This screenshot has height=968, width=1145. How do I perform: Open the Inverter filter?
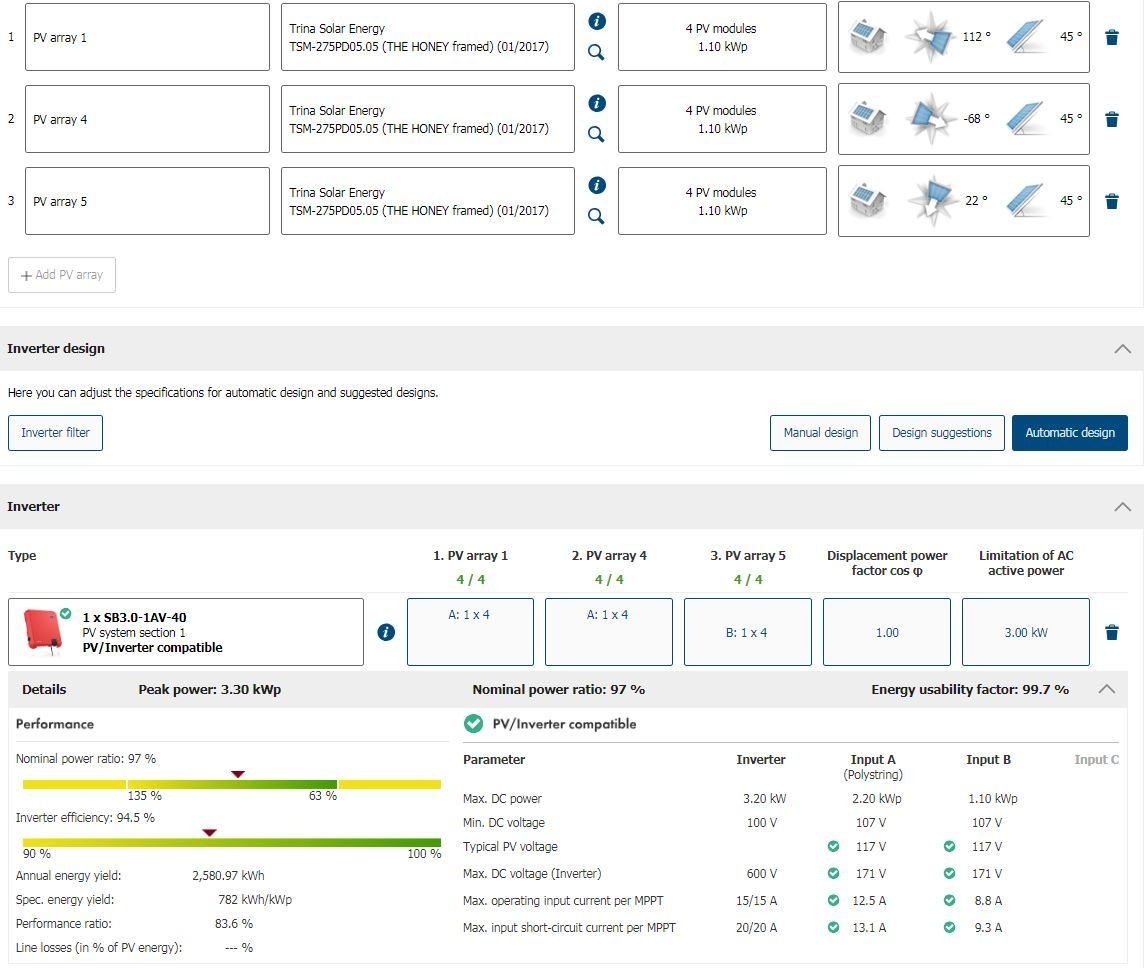pyautogui.click(x=55, y=433)
